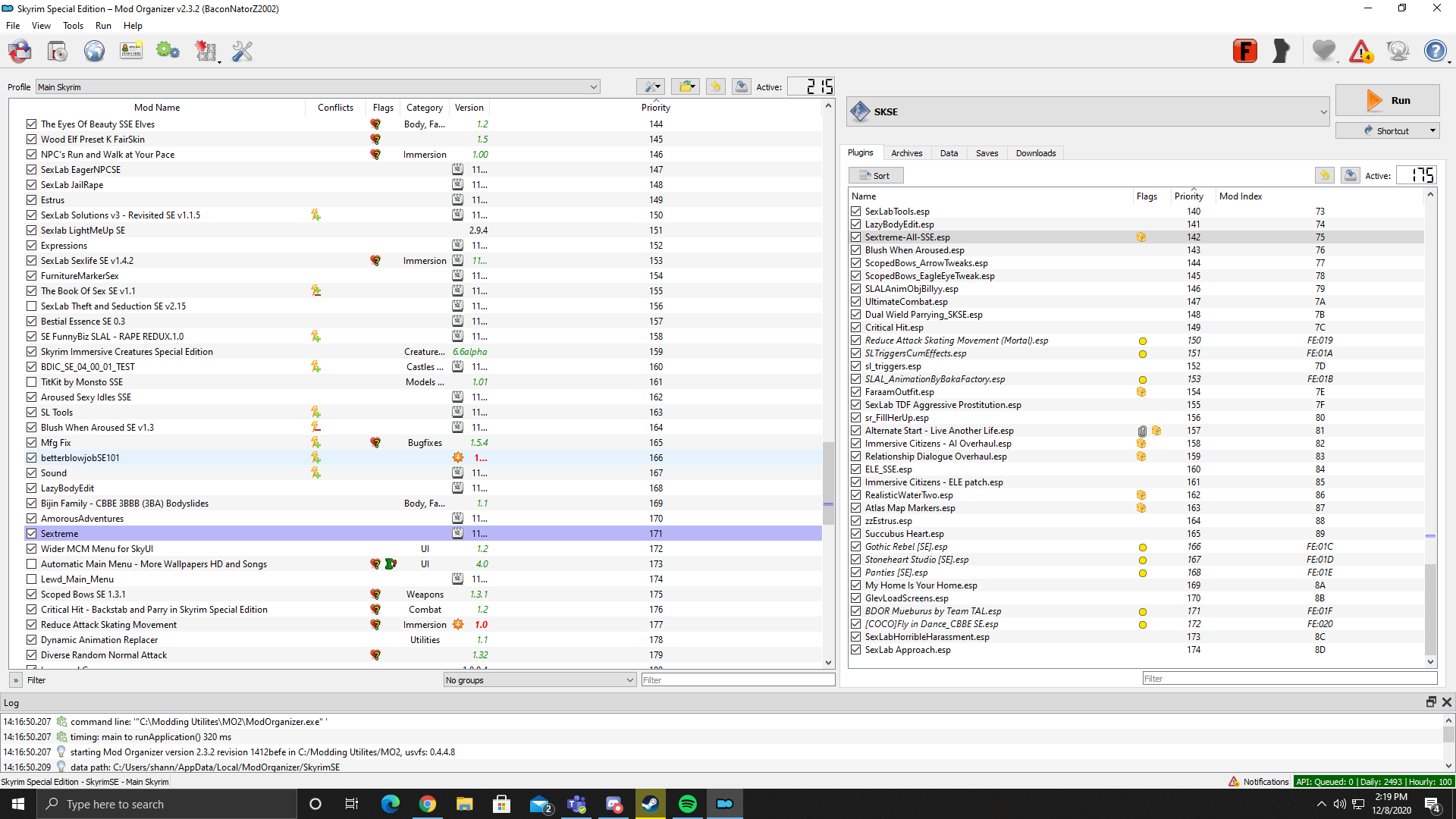This screenshot has width=1456, height=819.
Task: Click the gray globe update icon
Action: click(x=1398, y=52)
